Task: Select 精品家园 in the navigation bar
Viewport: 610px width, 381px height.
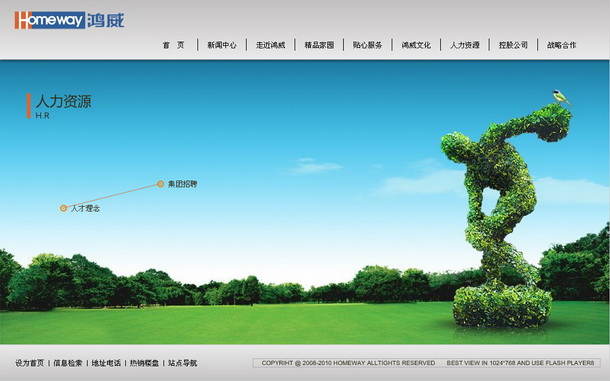Action: pos(319,45)
